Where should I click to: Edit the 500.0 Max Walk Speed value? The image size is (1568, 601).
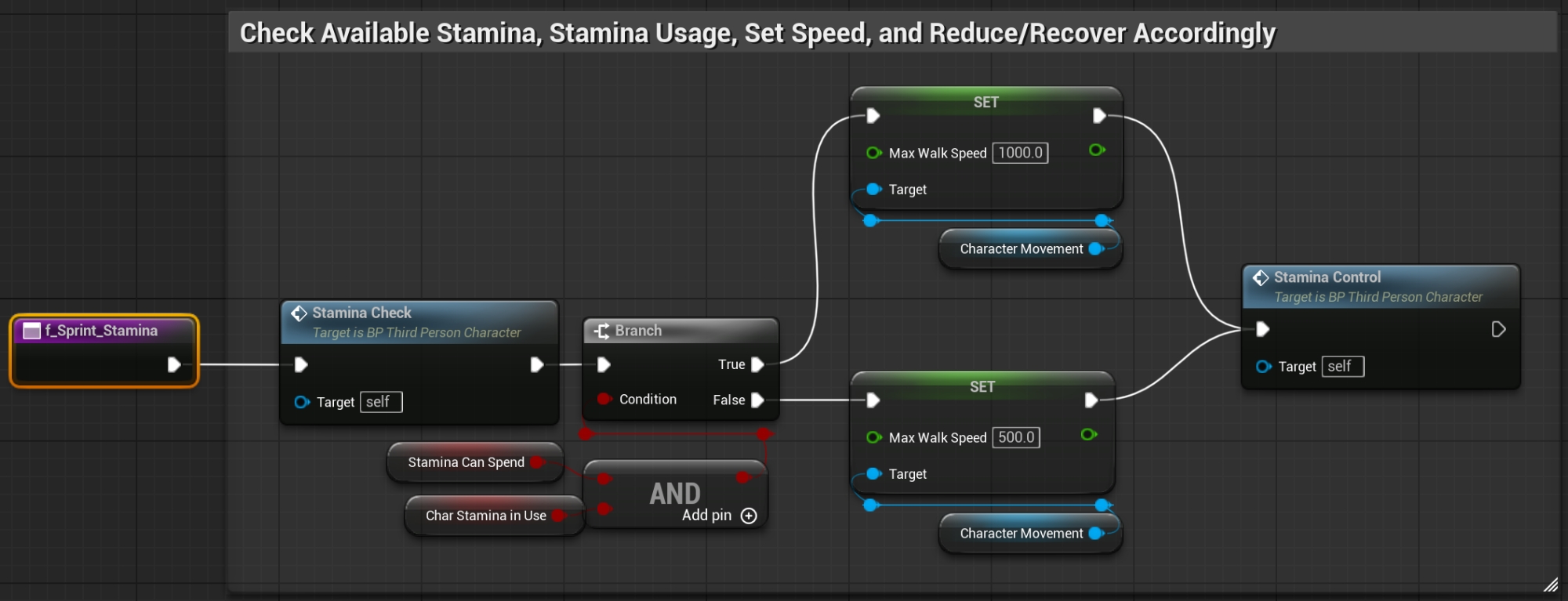tap(1016, 437)
